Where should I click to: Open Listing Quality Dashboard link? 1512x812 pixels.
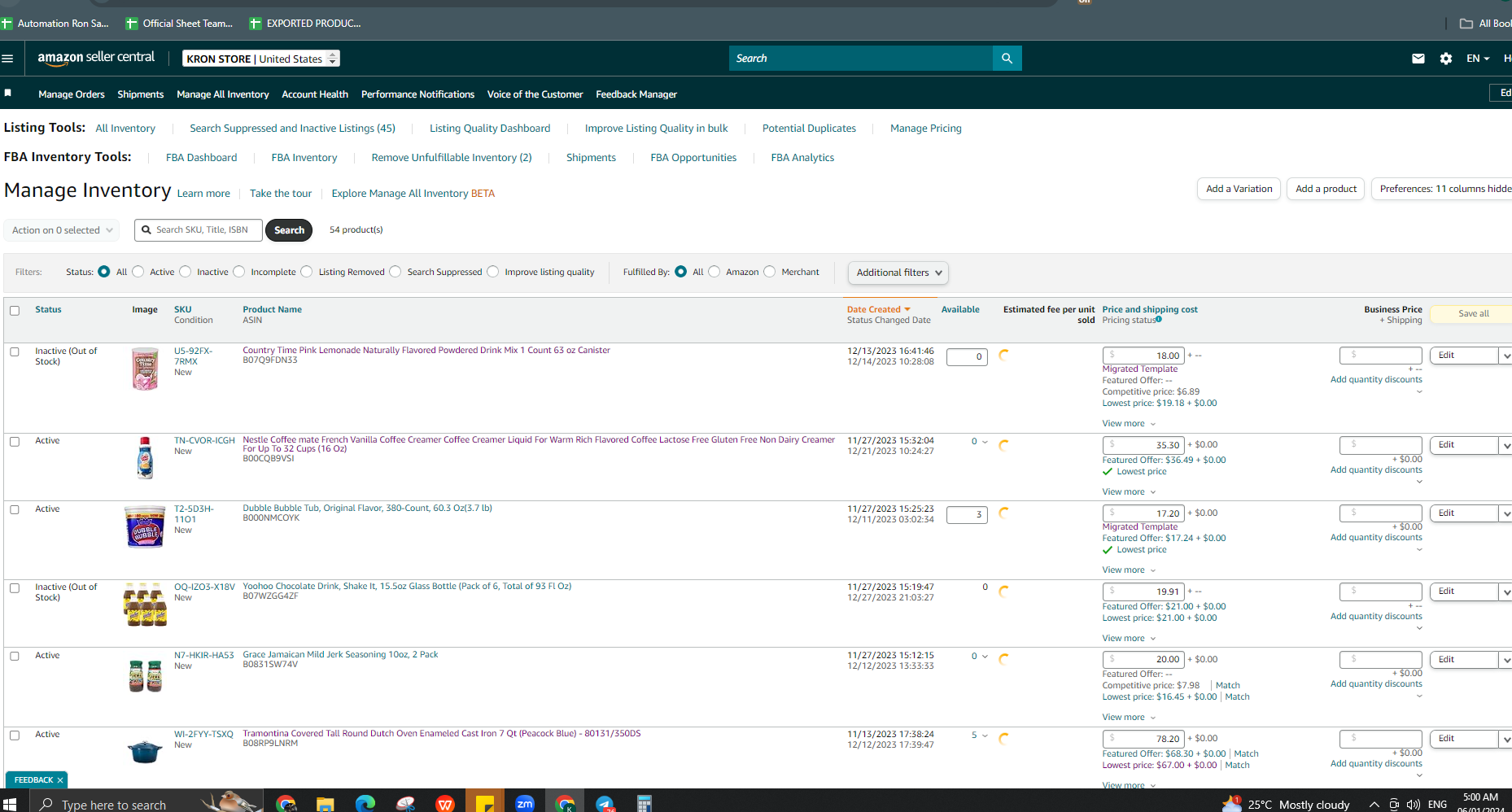click(490, 129)
